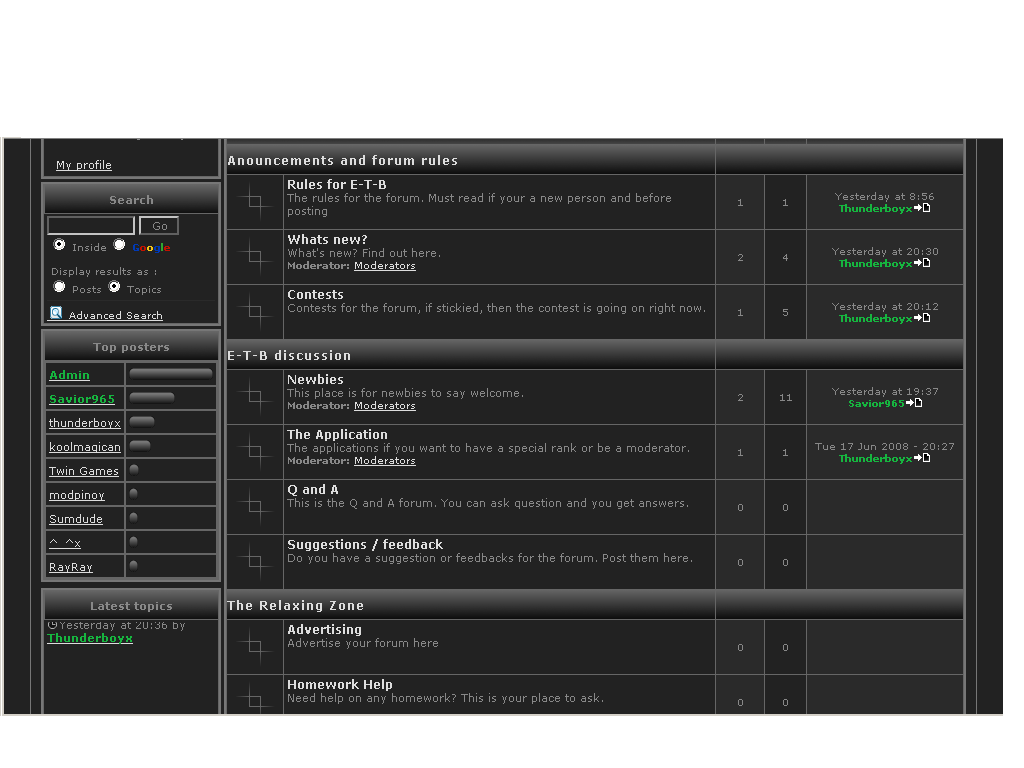Open the Rules for E-T-B forum status icon
The image size is (1024, 768).
255,202
